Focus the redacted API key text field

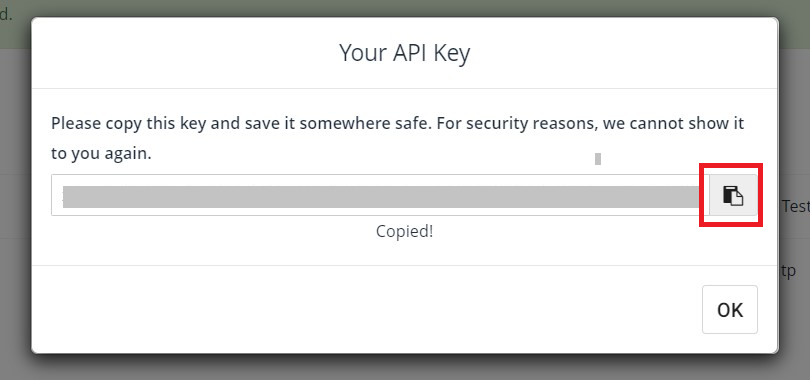tap(380, 195)
